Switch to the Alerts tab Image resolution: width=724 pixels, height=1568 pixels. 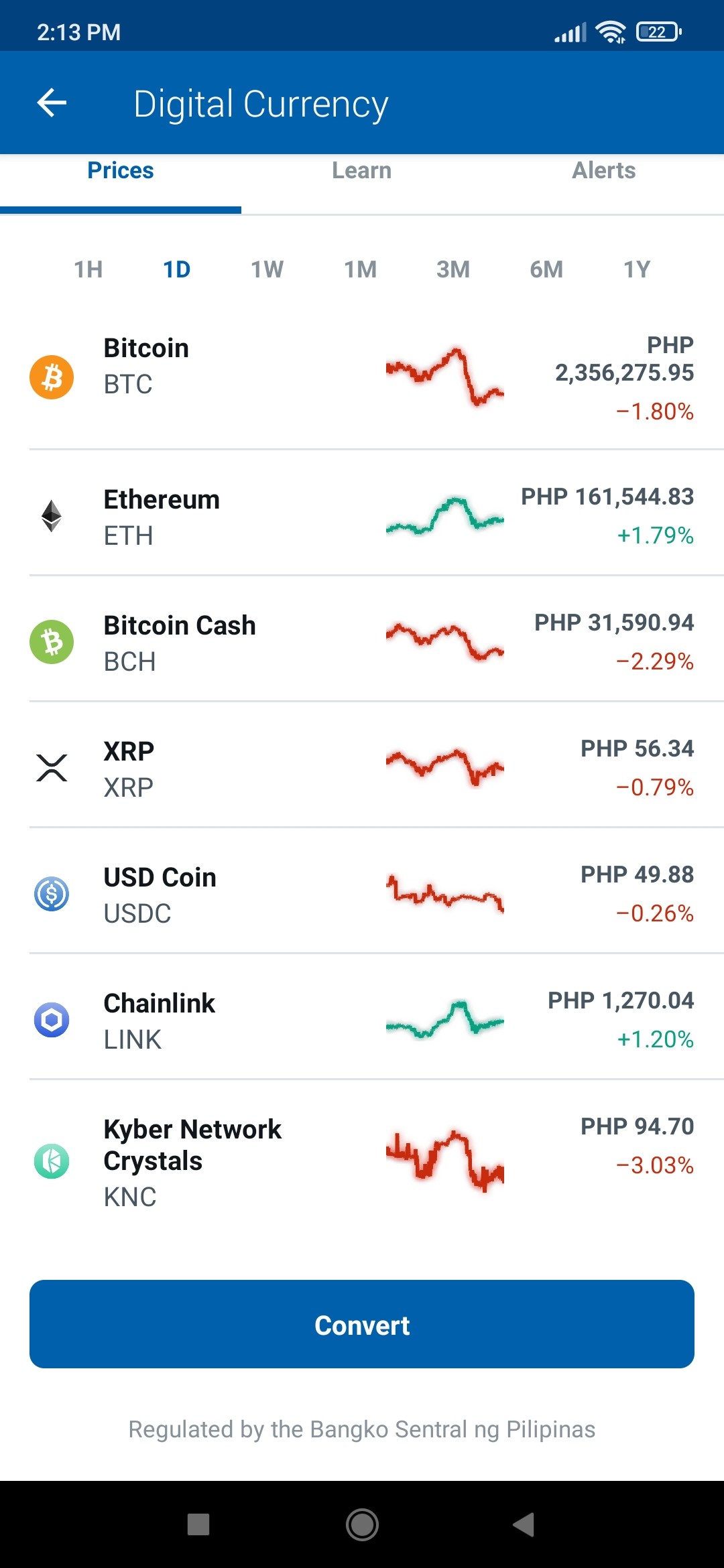pos(603,171)
